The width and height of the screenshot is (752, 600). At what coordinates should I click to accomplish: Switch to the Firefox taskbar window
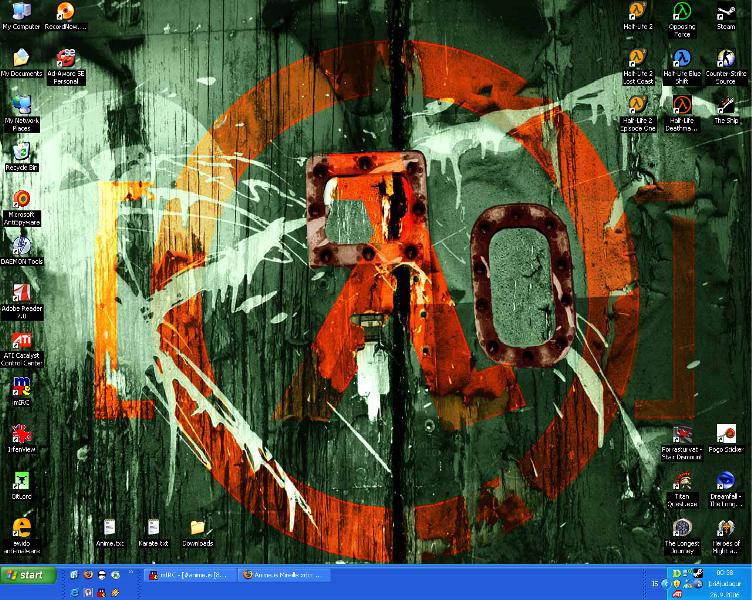pyautogui.click(x=283, y=575)
